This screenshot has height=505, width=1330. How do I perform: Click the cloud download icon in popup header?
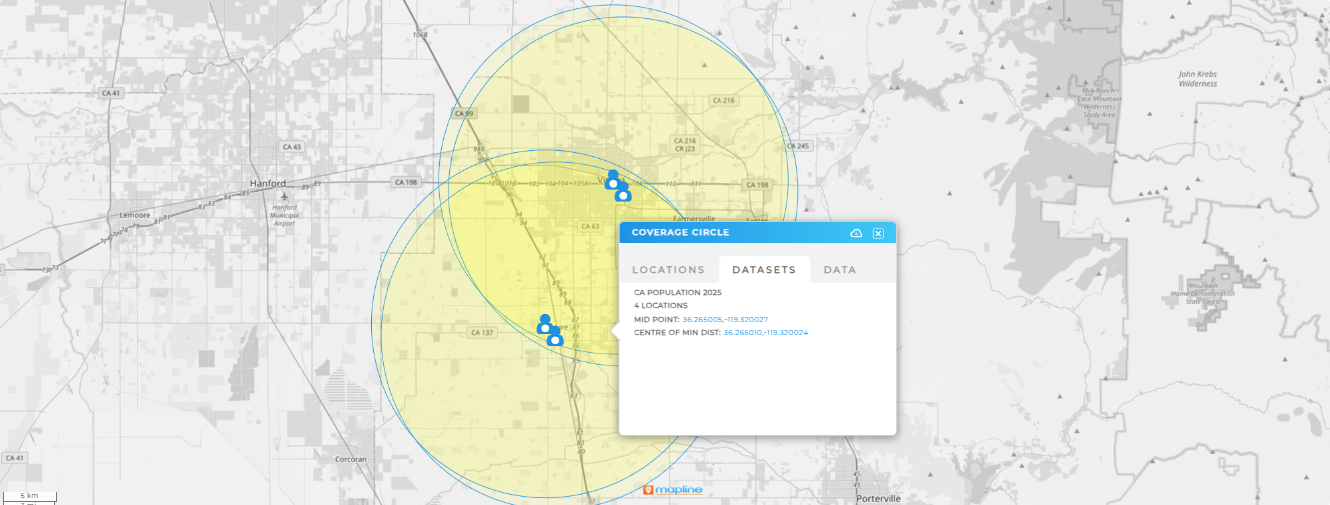click(x=856, y=233)
